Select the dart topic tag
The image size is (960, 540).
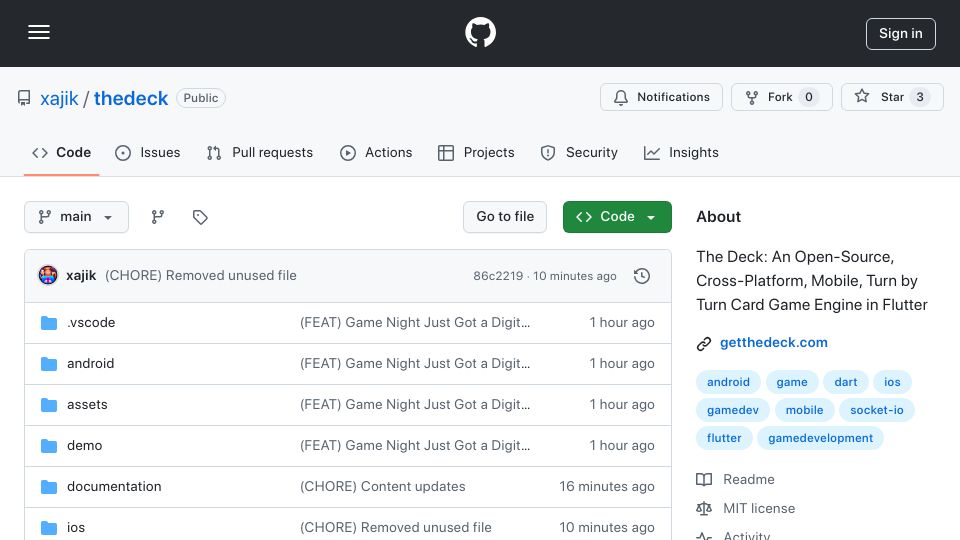coord(846,382)
